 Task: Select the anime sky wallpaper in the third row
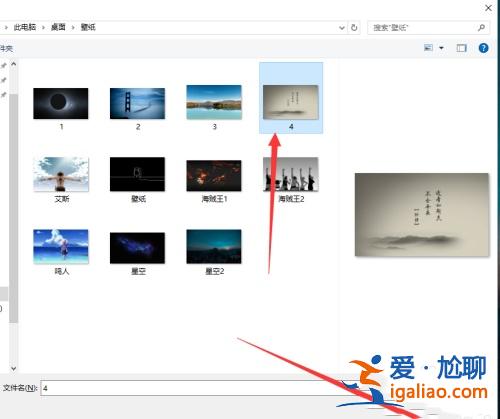click(61, 247)
